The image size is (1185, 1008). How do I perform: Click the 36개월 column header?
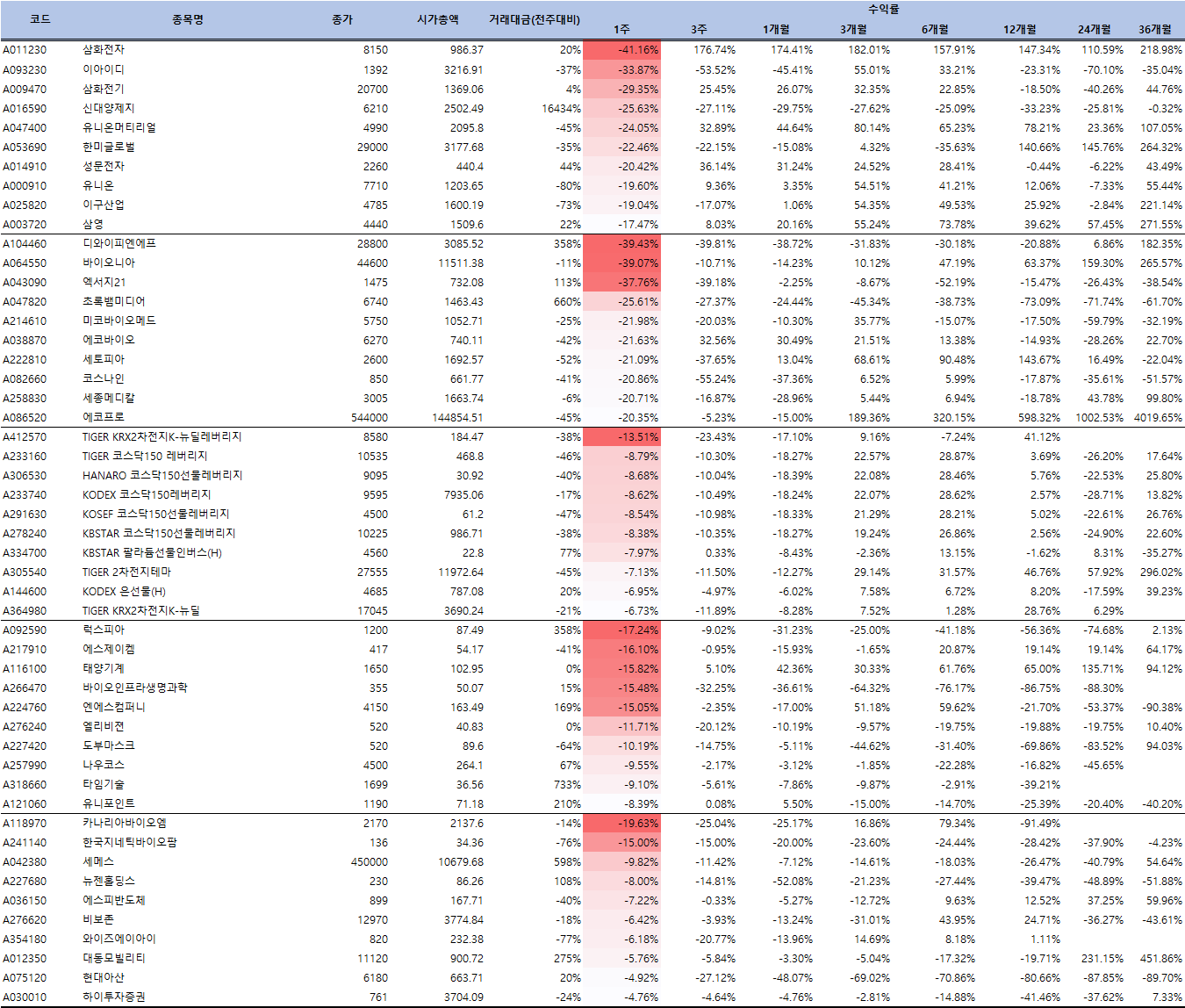click(x=1155, y=30)
